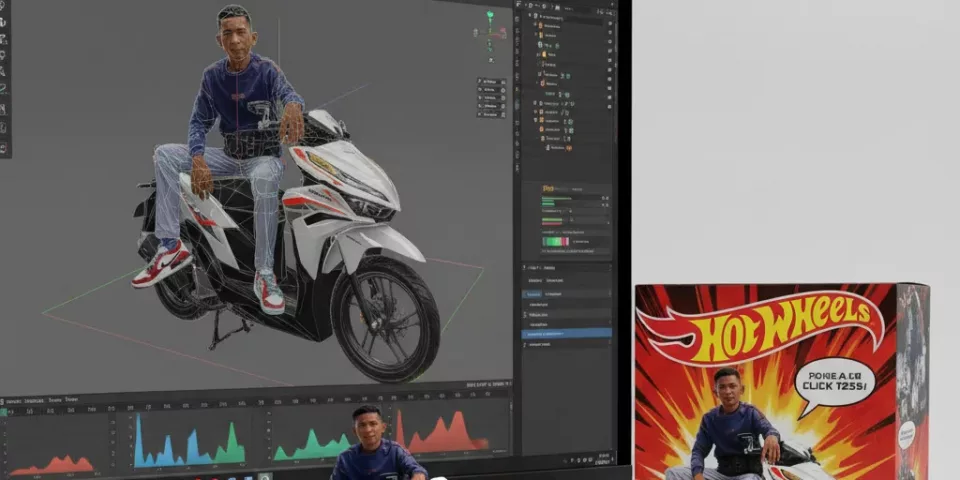
Task: Click the 'CLICK T25S!' speech bubble on the box
Action: 834,383
